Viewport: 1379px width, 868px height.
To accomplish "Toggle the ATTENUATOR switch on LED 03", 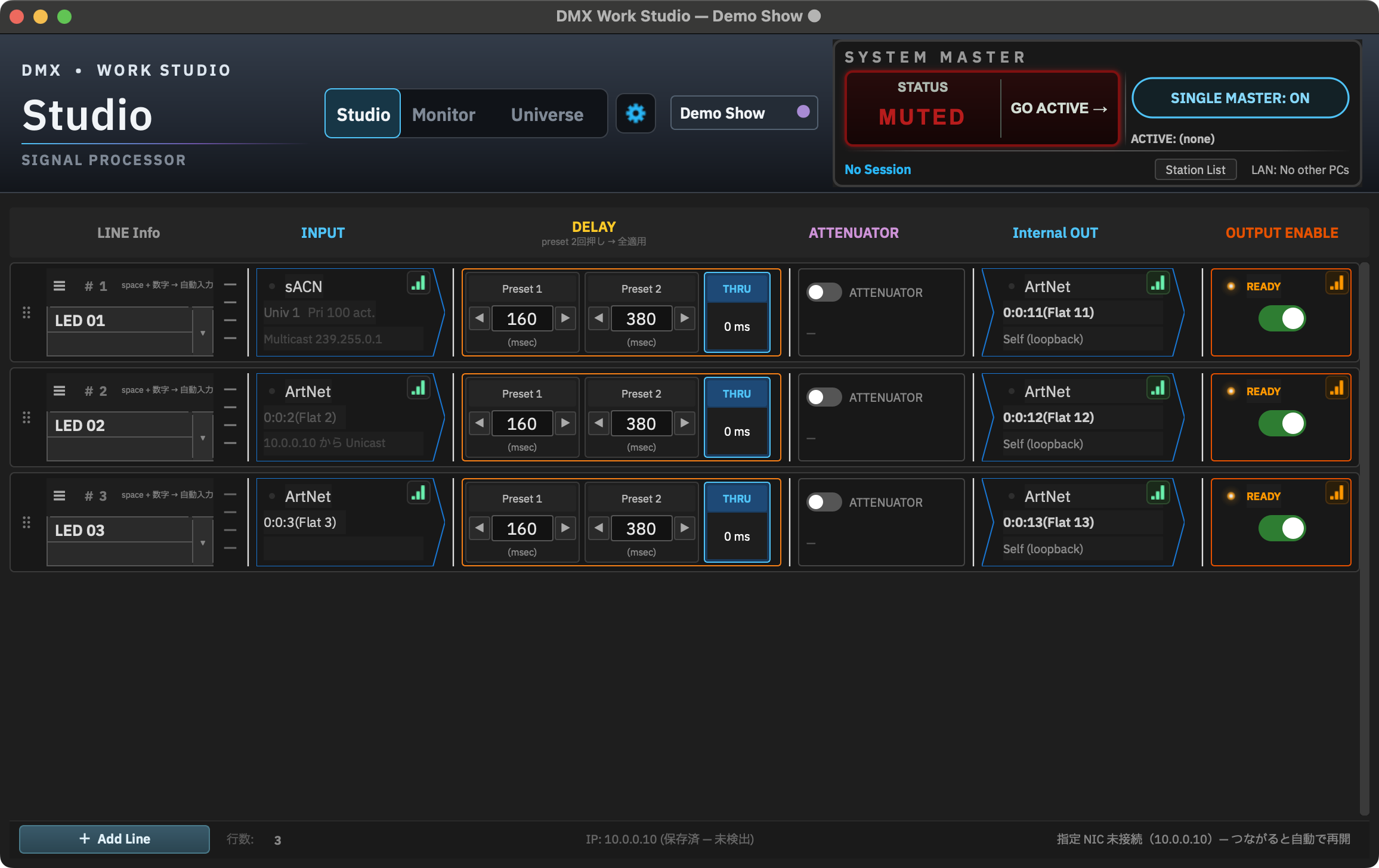I will tap(824, 502).
